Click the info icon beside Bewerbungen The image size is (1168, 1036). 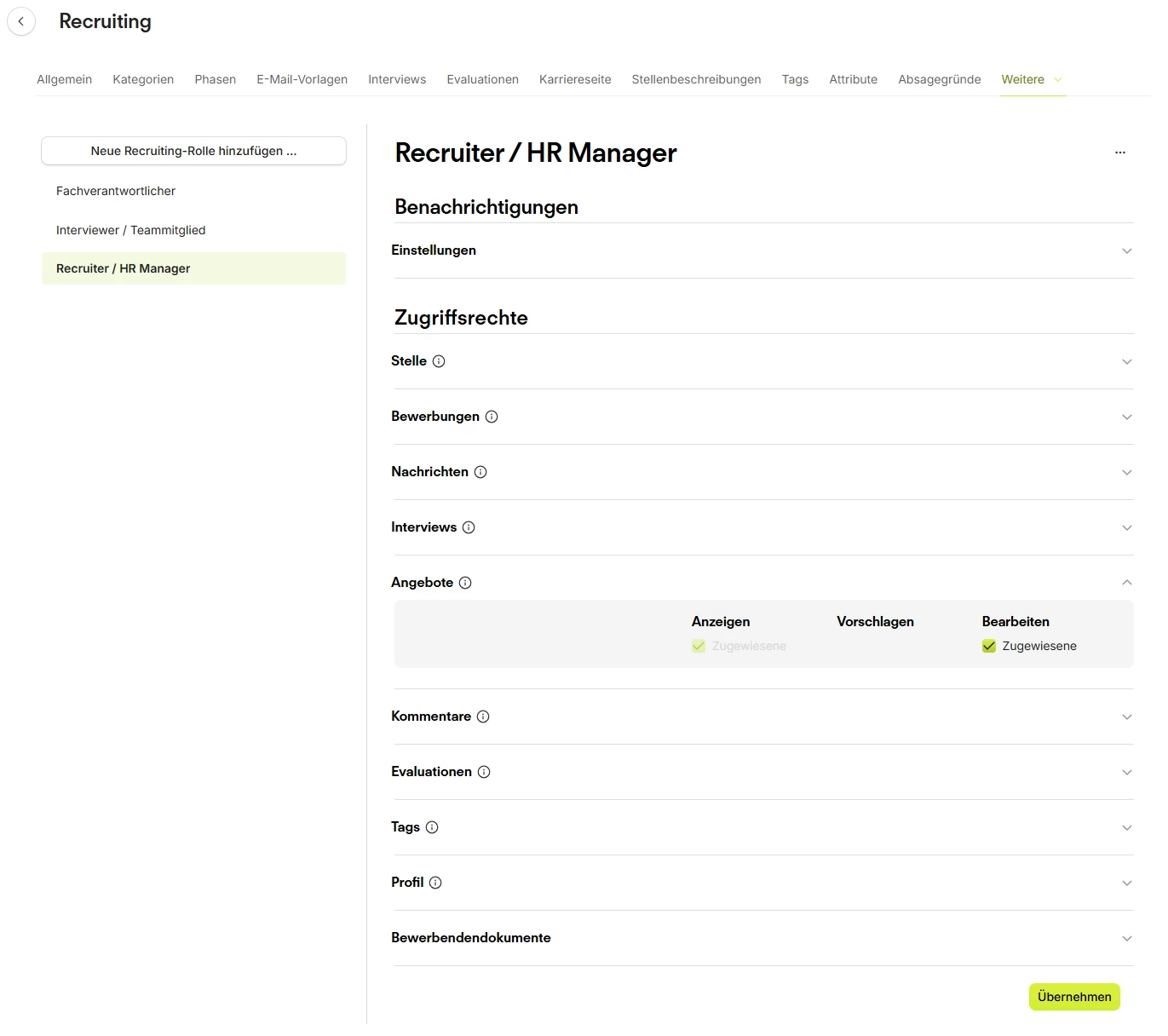click(x=492, y=417)
